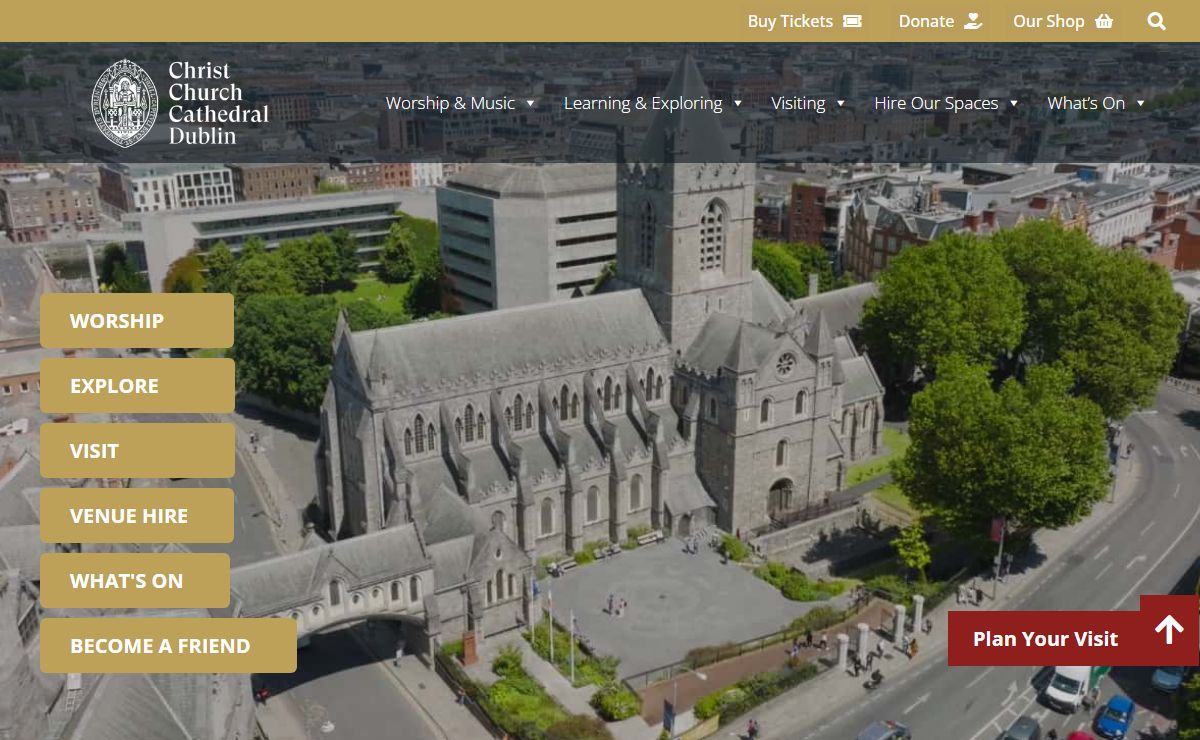Screen dimensions: 1200x740
Task: Expand the Visiting menu arrow
Action: [841, 103]
